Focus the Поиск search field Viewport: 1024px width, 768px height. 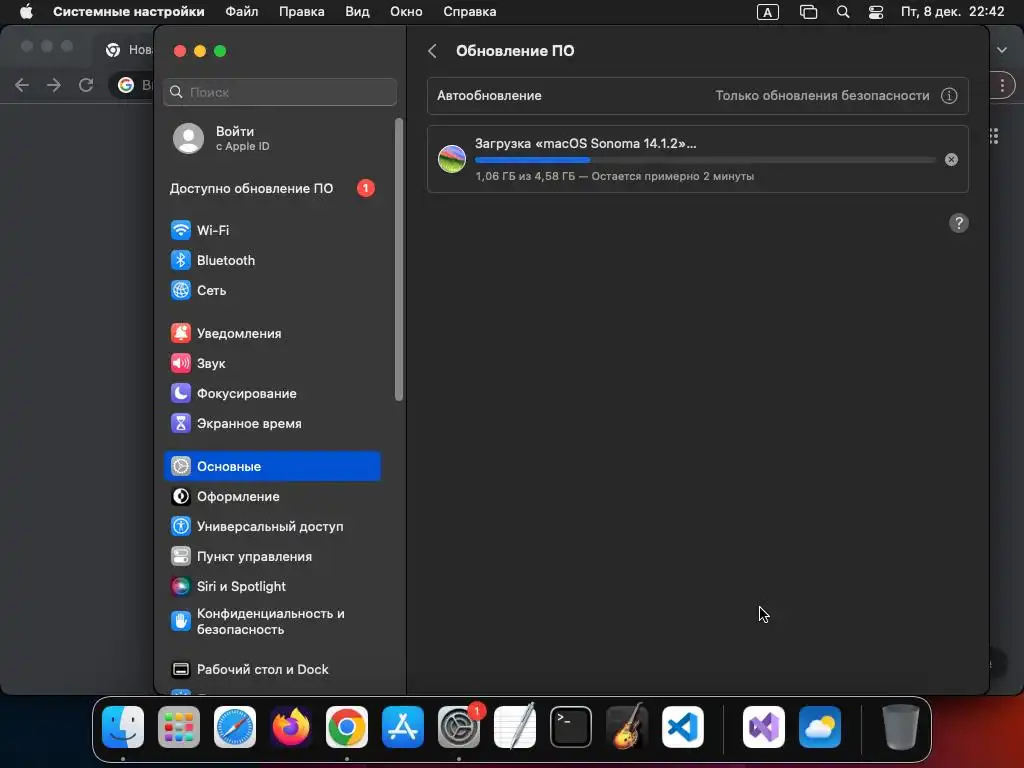tap(280, 92)
